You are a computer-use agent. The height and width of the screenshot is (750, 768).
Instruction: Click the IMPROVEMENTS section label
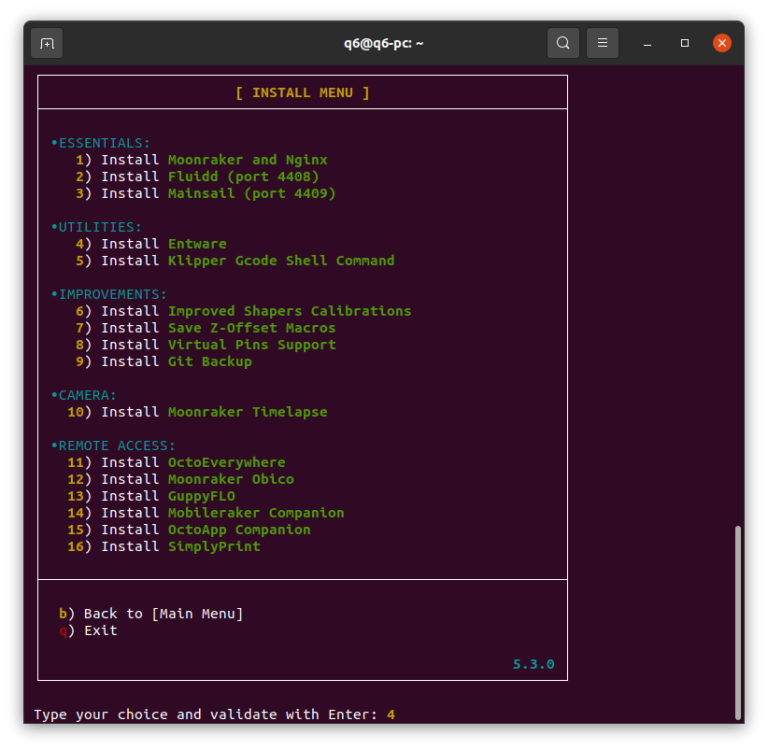[x=109, y=294]
